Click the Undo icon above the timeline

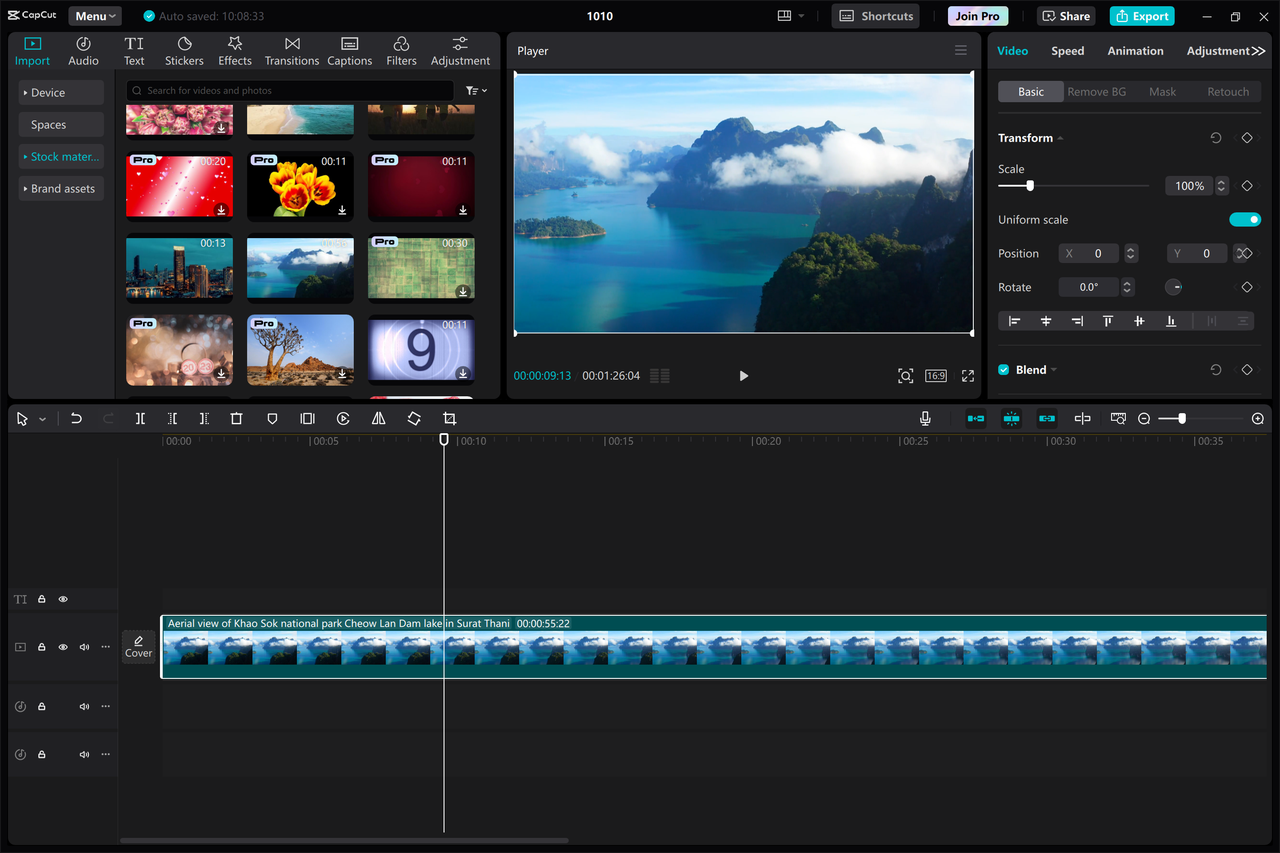(x=76, y=418)
